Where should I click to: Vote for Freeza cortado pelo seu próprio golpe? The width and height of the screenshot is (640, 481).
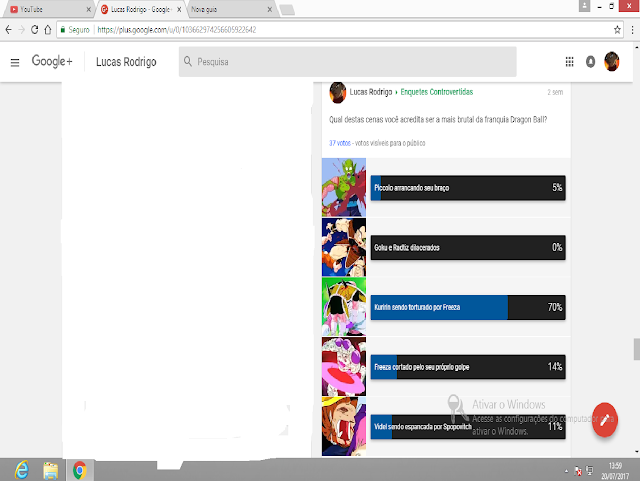point(468,367)
